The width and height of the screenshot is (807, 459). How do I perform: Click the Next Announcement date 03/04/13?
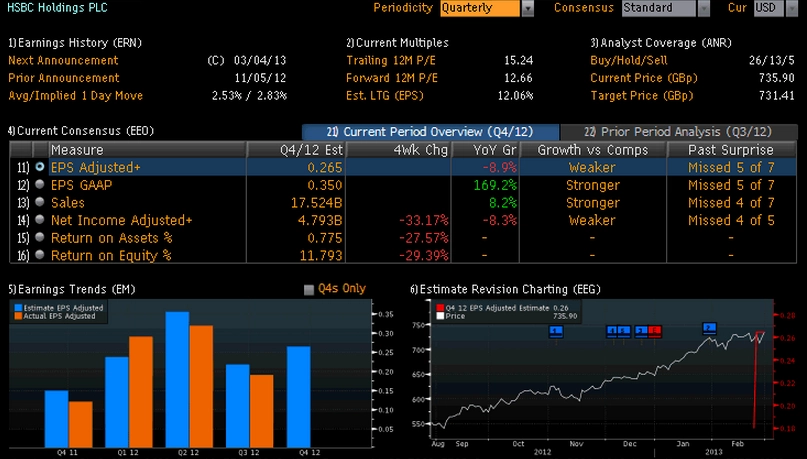260,60
